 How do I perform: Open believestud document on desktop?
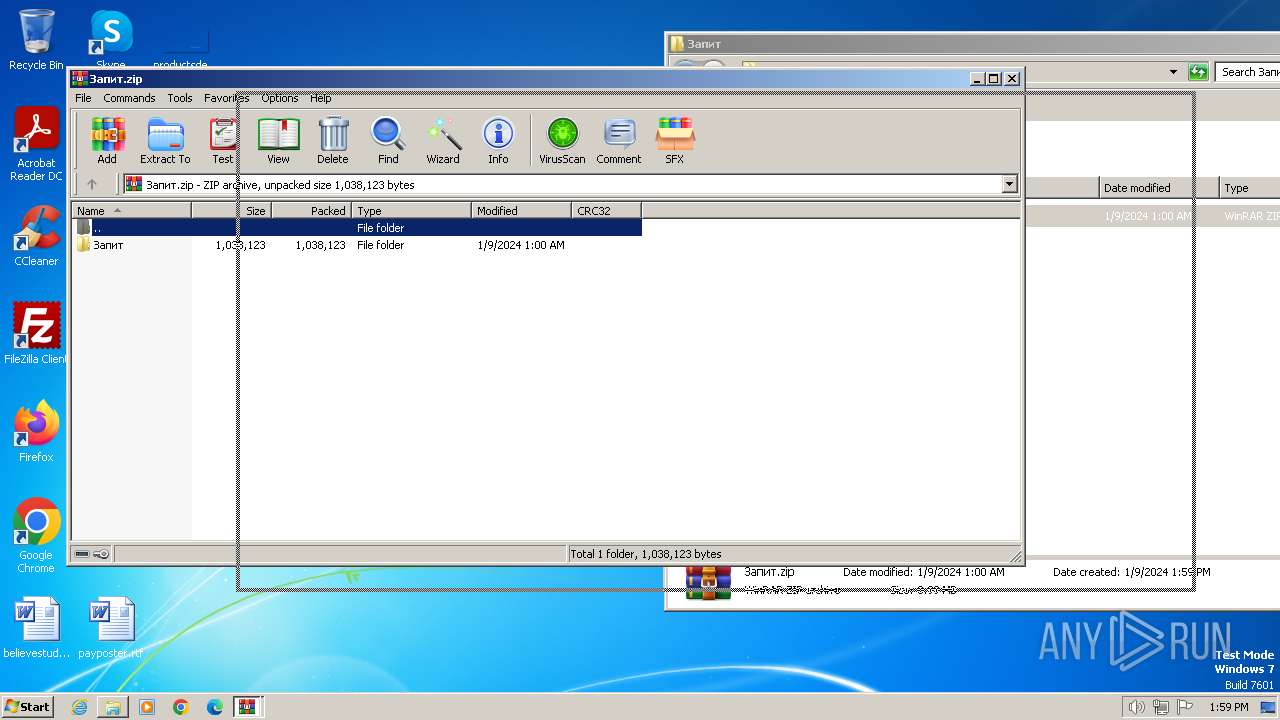click(x=36, y=628)
